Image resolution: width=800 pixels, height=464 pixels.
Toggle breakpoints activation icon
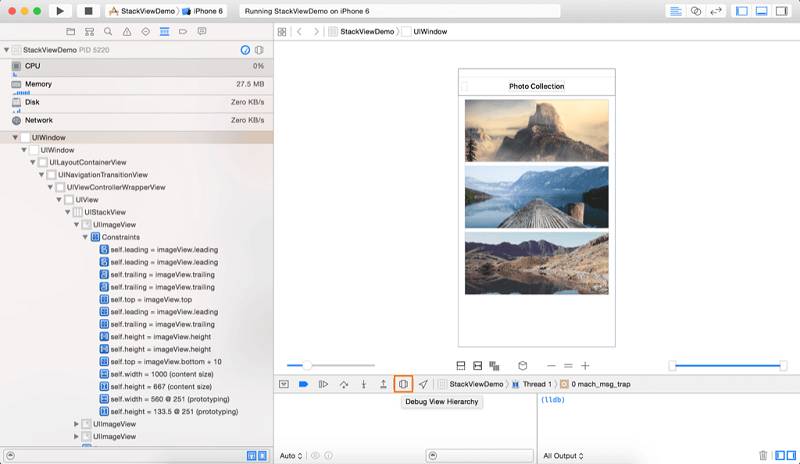point(303,384)
